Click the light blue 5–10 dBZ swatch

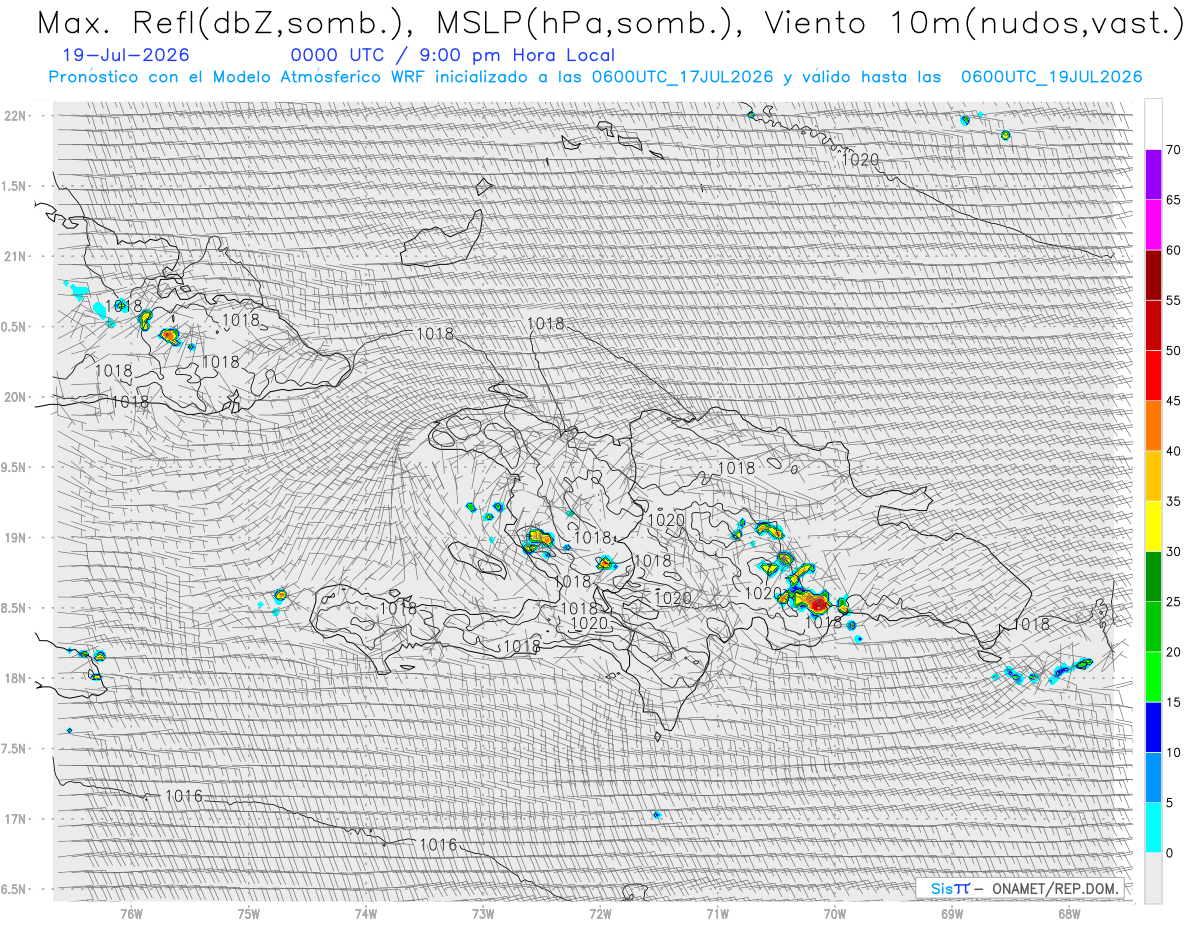[1153, 778]
